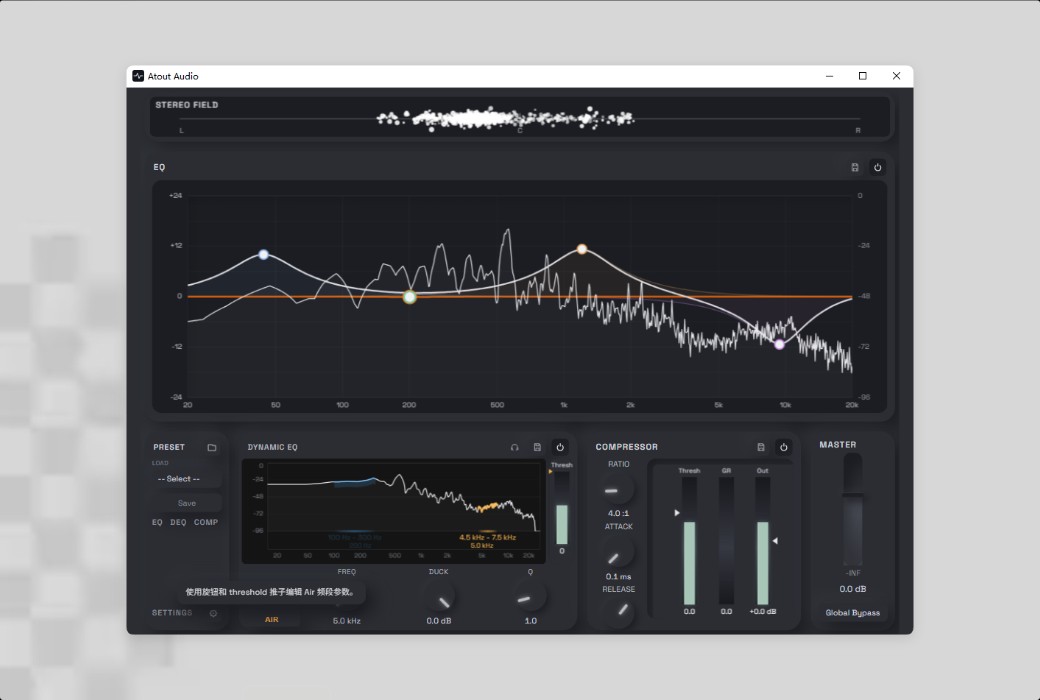The width and height of the screenshot is (1040, 700).
Task: Select the DEQ preset tab
Action: pyautogui.click(x=178, y=522)
